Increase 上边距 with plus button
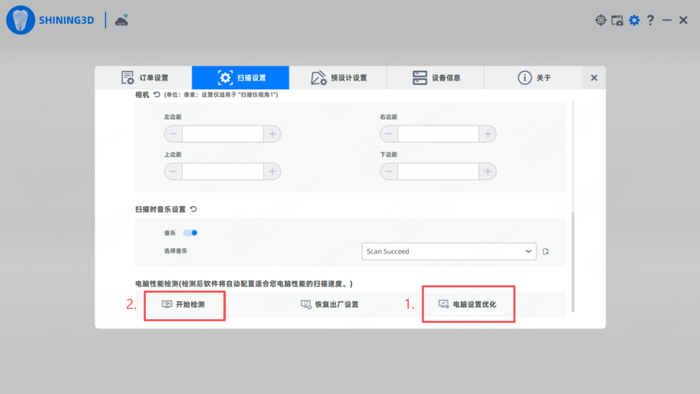The image size is (700, 394). click(272, 171)
